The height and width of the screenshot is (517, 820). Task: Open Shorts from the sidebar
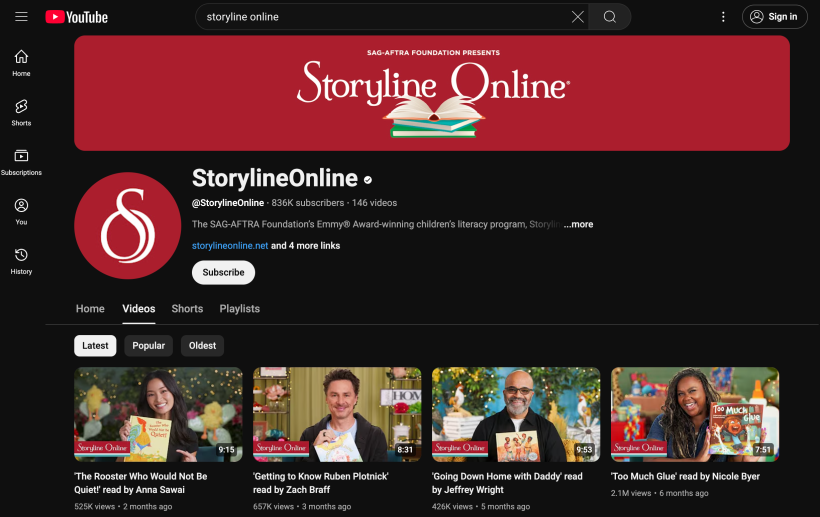tap(21, 112)
